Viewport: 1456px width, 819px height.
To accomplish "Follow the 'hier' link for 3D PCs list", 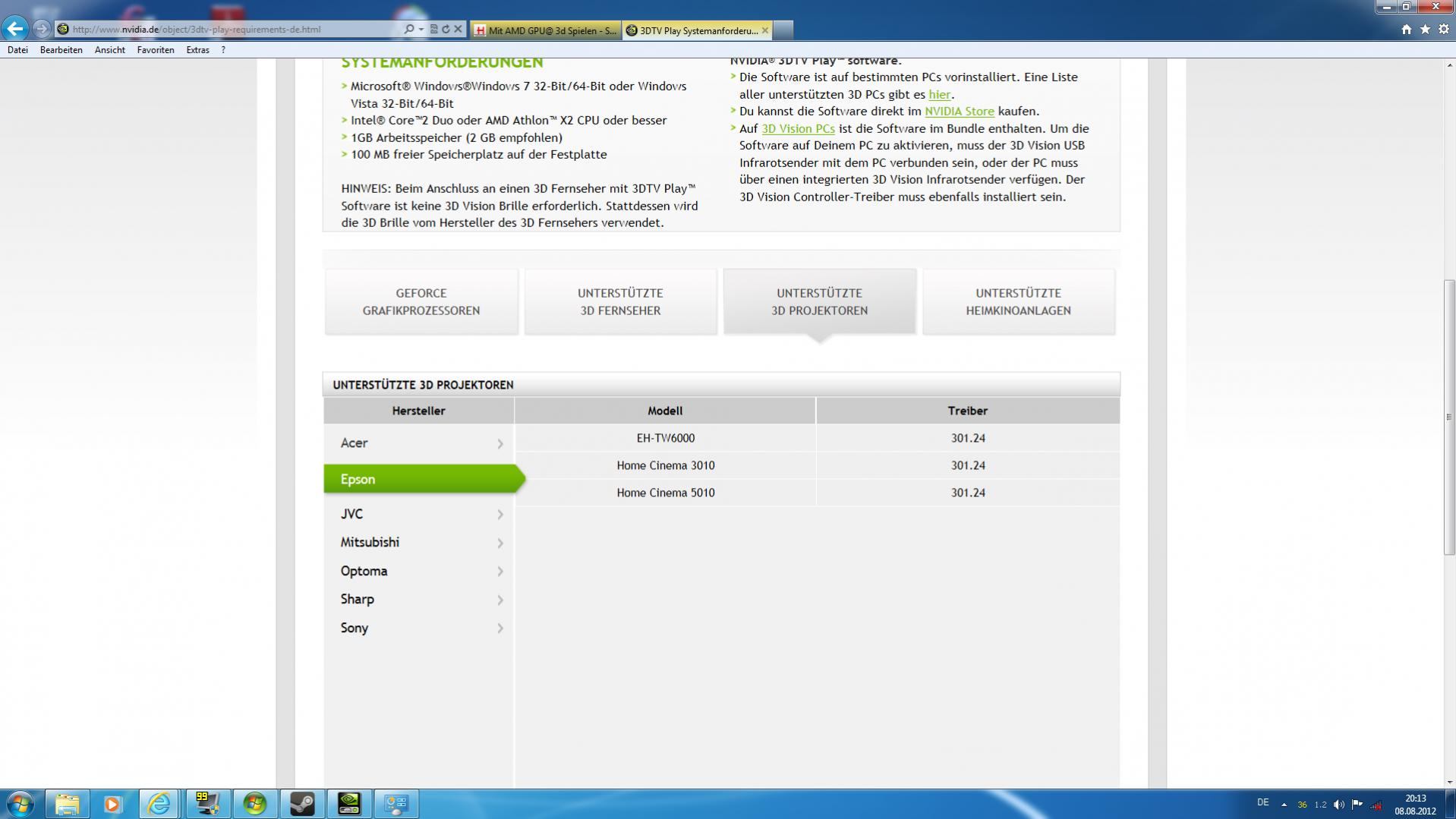I will pos(939,94).
